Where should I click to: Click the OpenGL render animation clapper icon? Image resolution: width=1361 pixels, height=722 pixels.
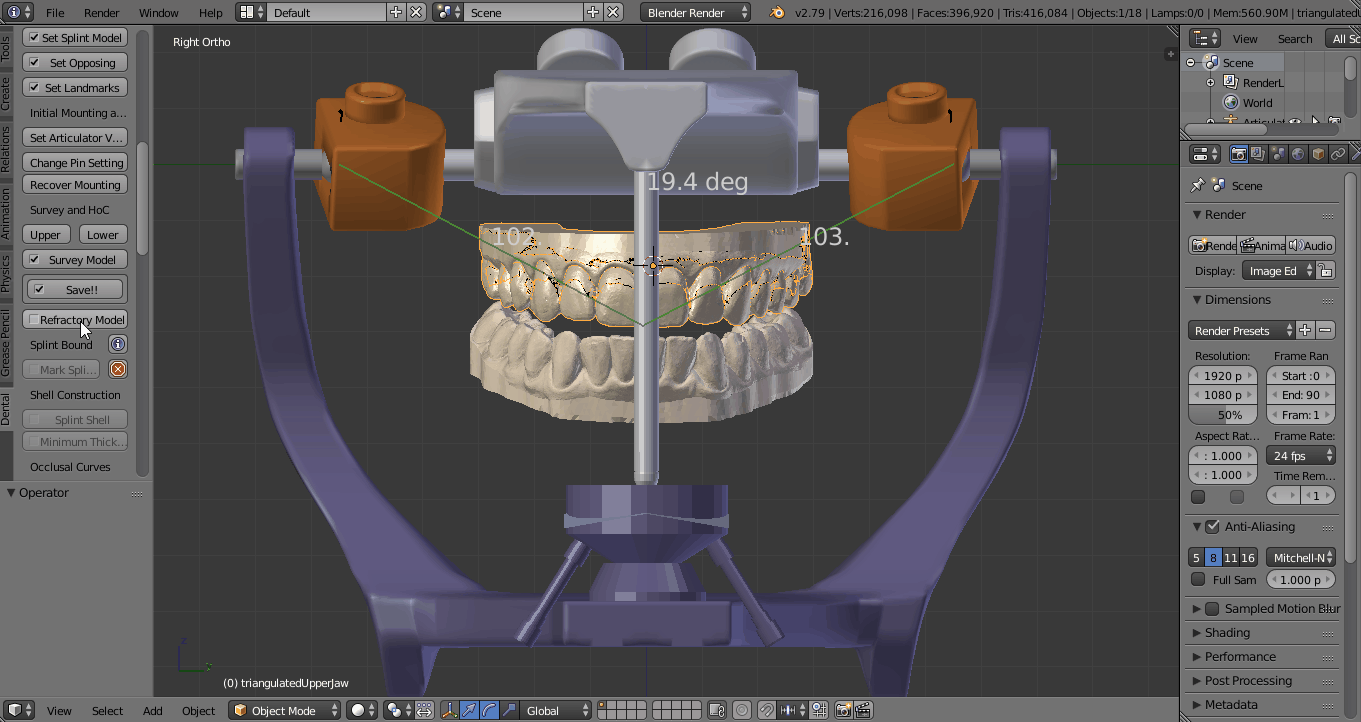point(863,710)
